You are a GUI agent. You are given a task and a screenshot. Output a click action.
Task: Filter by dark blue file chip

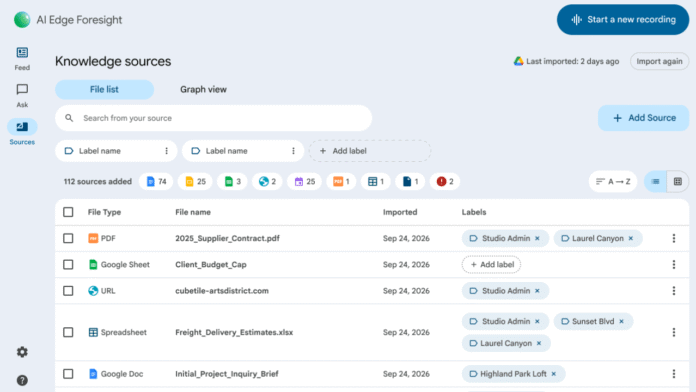(x=410, y=182)
